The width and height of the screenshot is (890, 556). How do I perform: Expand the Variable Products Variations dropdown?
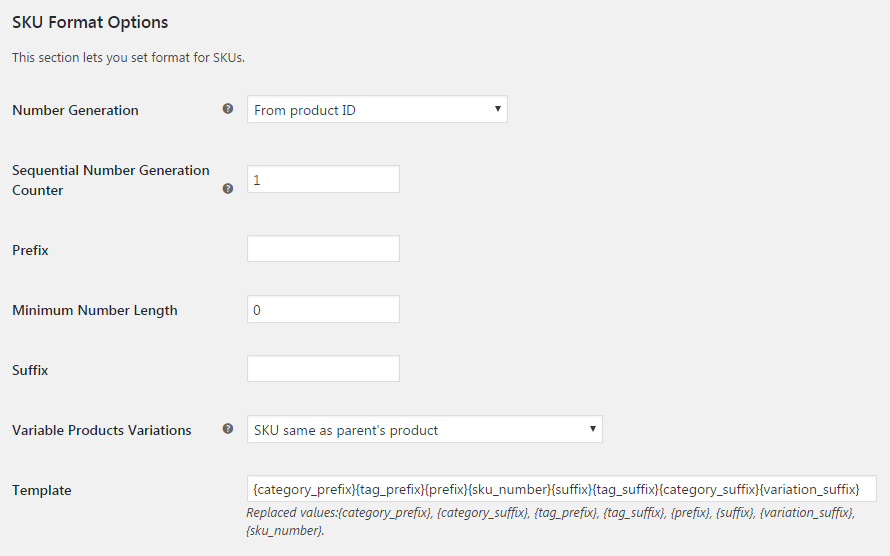point(425,429)
